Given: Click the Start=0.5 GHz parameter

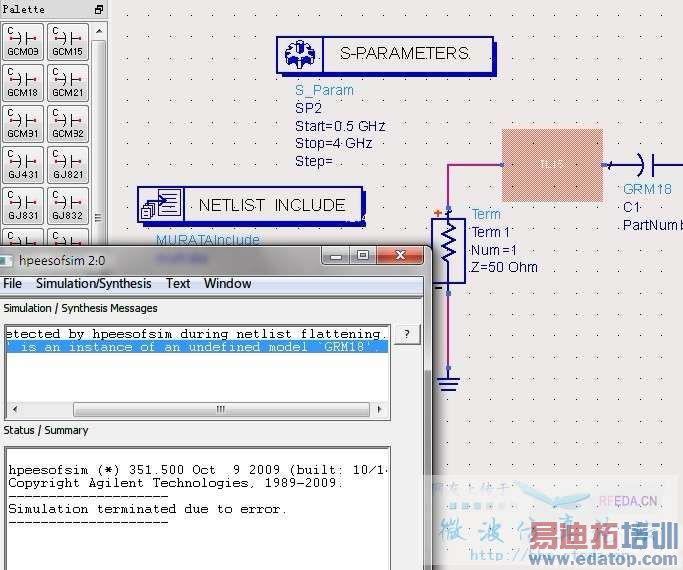Looking at the screenshot, I should pyautogui.click(x=340, y=126).
